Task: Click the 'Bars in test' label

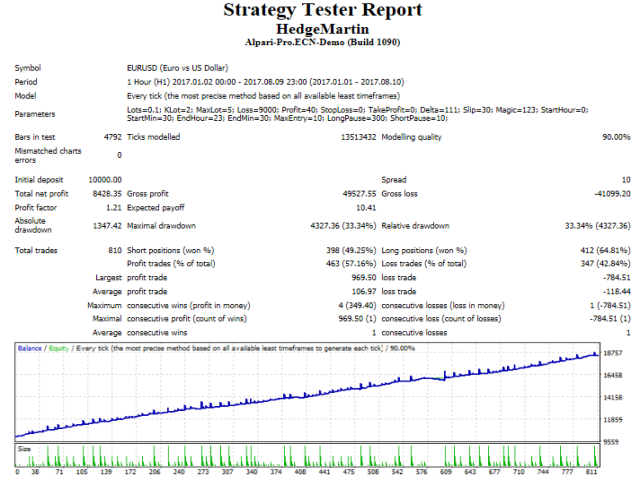Action: tap(35, 137)
